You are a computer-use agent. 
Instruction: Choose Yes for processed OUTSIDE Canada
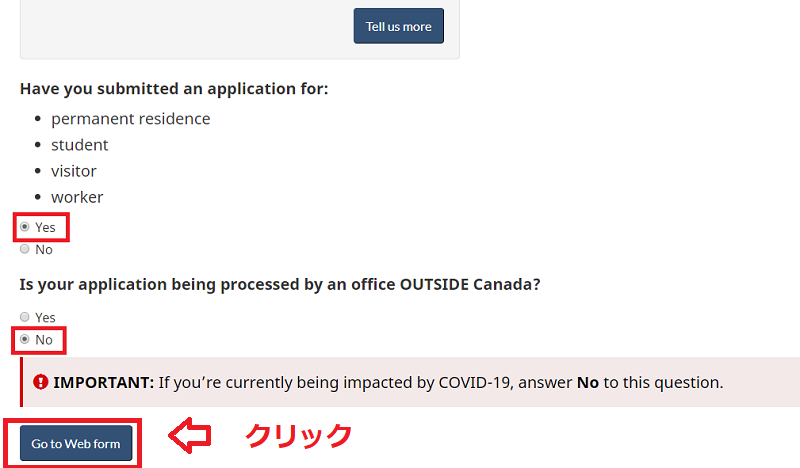tap(24, 317)
